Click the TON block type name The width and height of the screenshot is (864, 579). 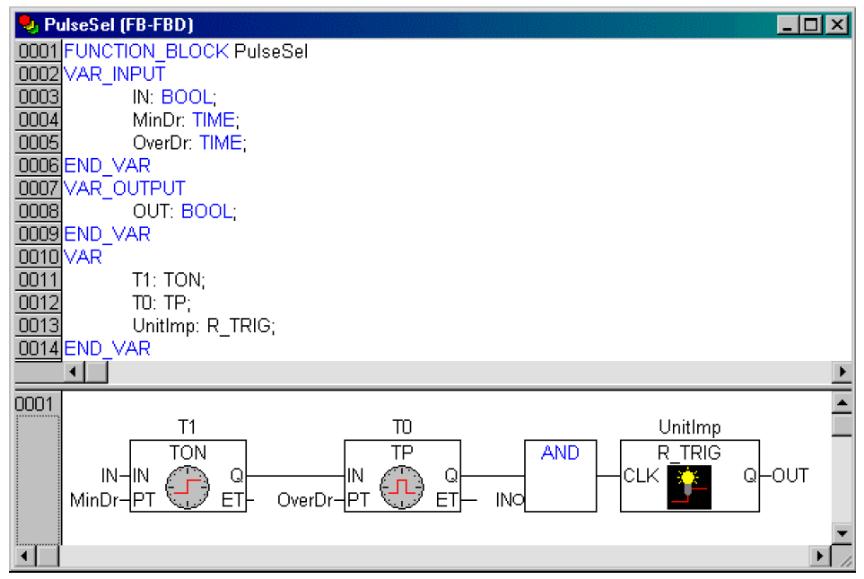tap(187, 453)
